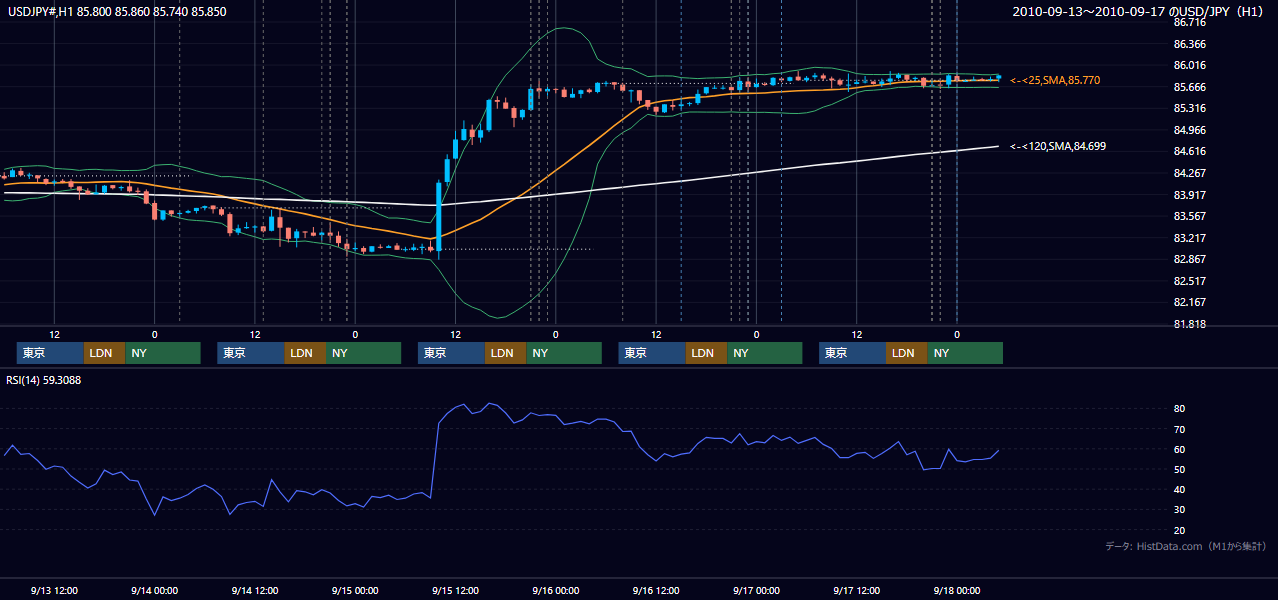Click the RSI scale value 40
Viewport: 1278px width, 600px height.
[x=1180, y=489]
